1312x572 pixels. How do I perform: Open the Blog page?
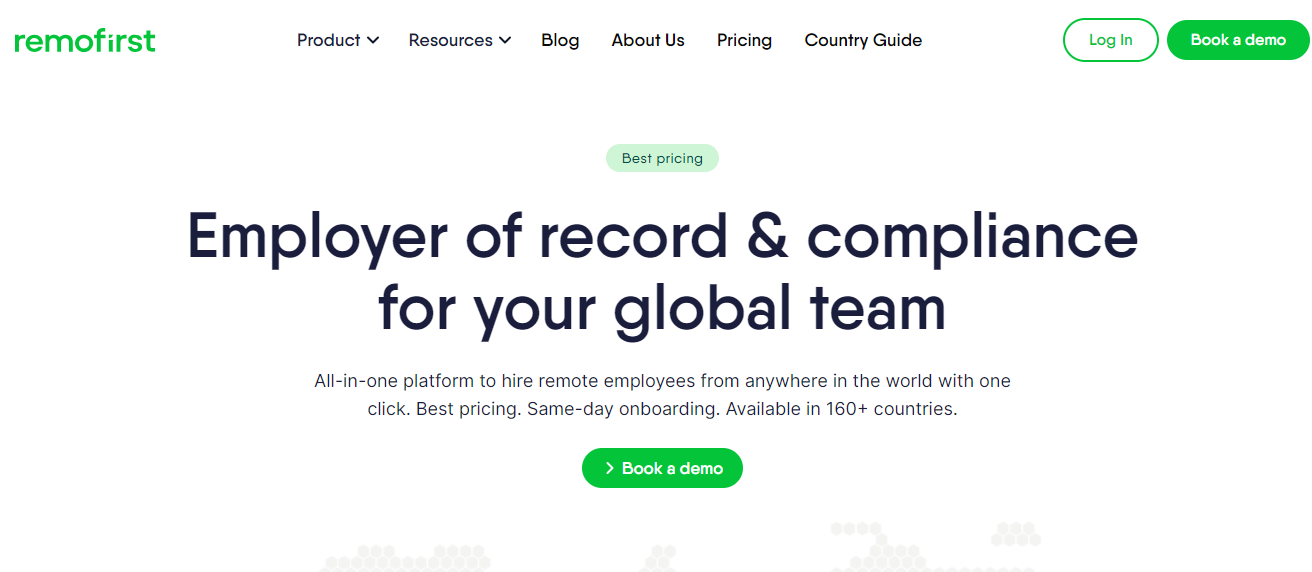(560, 40)
